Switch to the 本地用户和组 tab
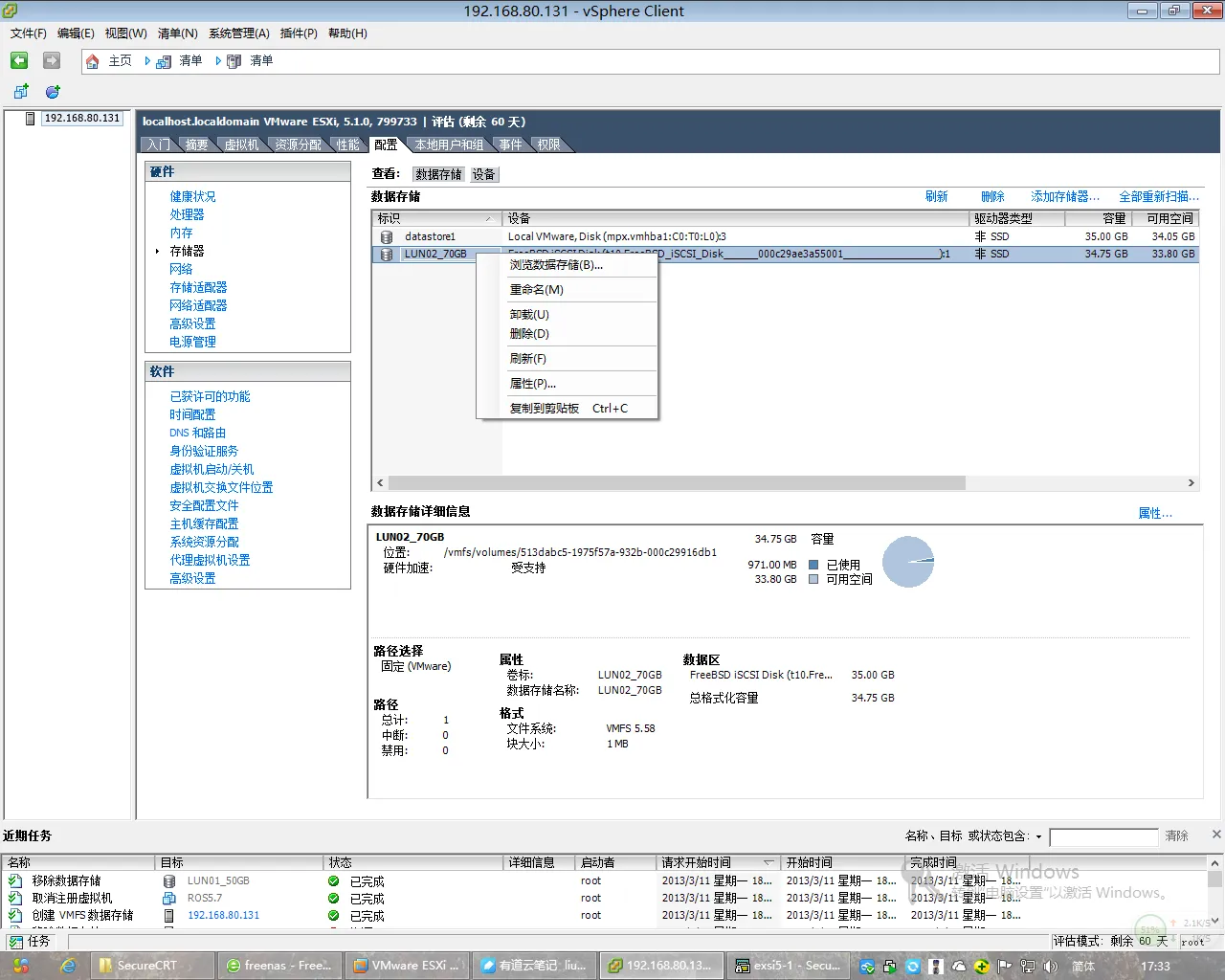The height and width of the screenshot is (980, 1225). click(449, 145)
